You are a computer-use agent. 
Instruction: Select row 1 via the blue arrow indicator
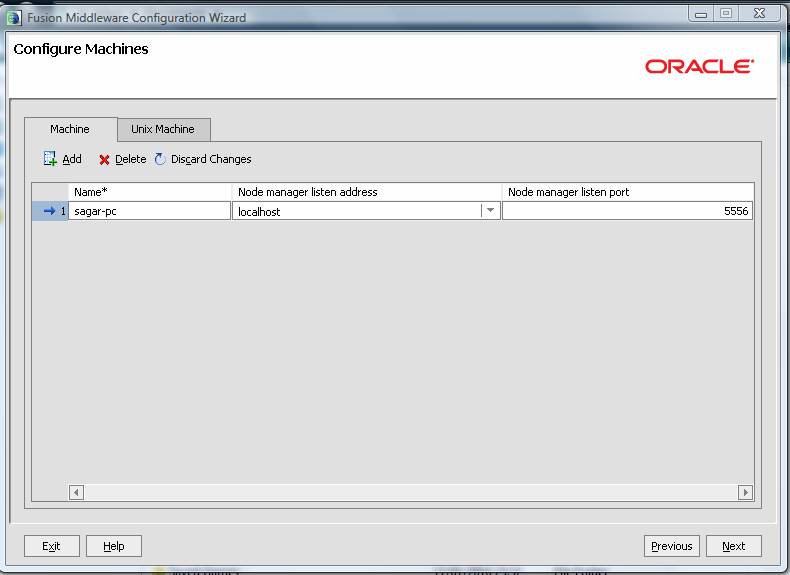tap(49, 211)
